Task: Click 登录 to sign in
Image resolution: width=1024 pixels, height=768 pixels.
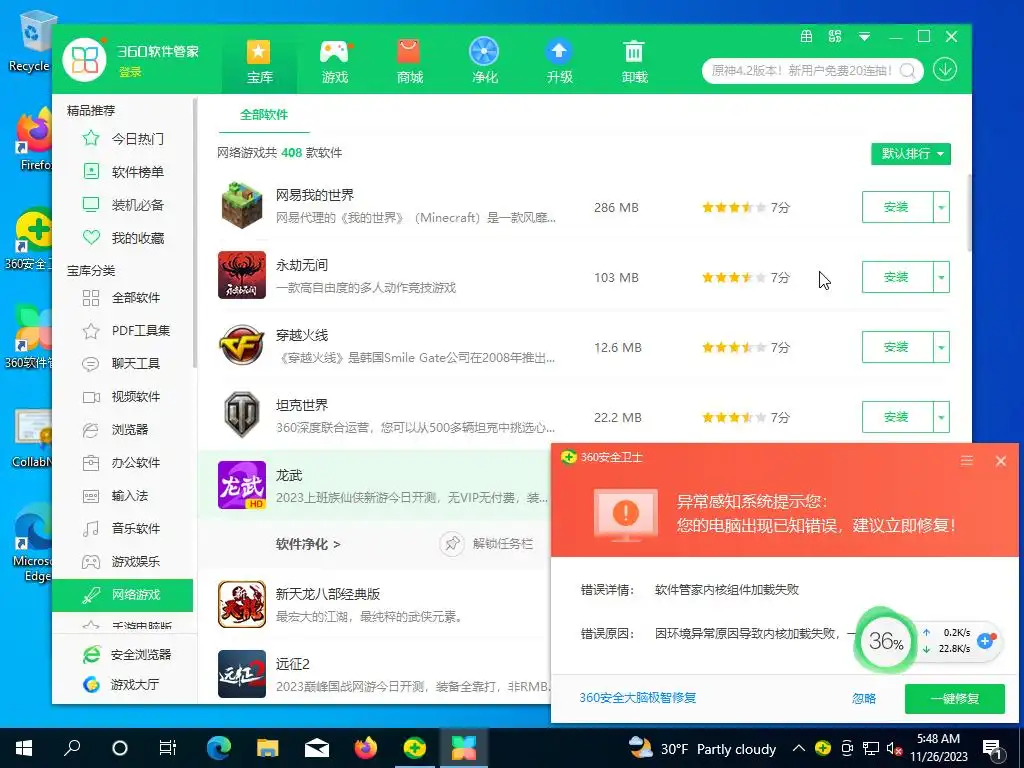Action: click(x=130, y=72)
